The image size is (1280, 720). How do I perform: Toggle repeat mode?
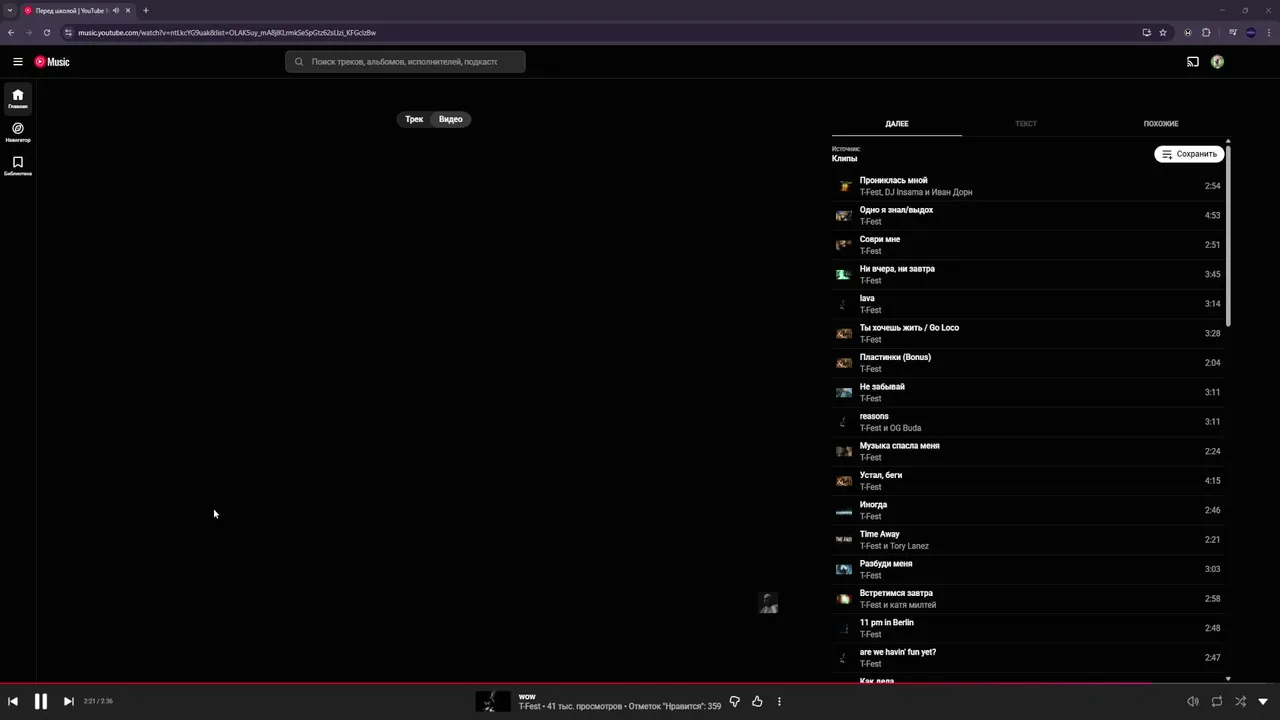[x=1216, y=702]
